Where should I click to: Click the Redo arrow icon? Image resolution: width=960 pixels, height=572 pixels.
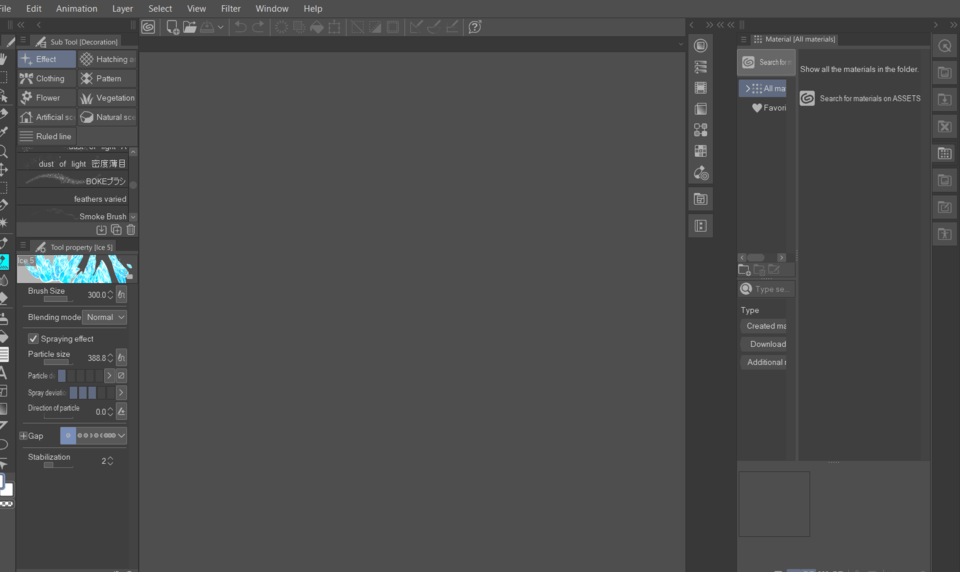(258, 27)
